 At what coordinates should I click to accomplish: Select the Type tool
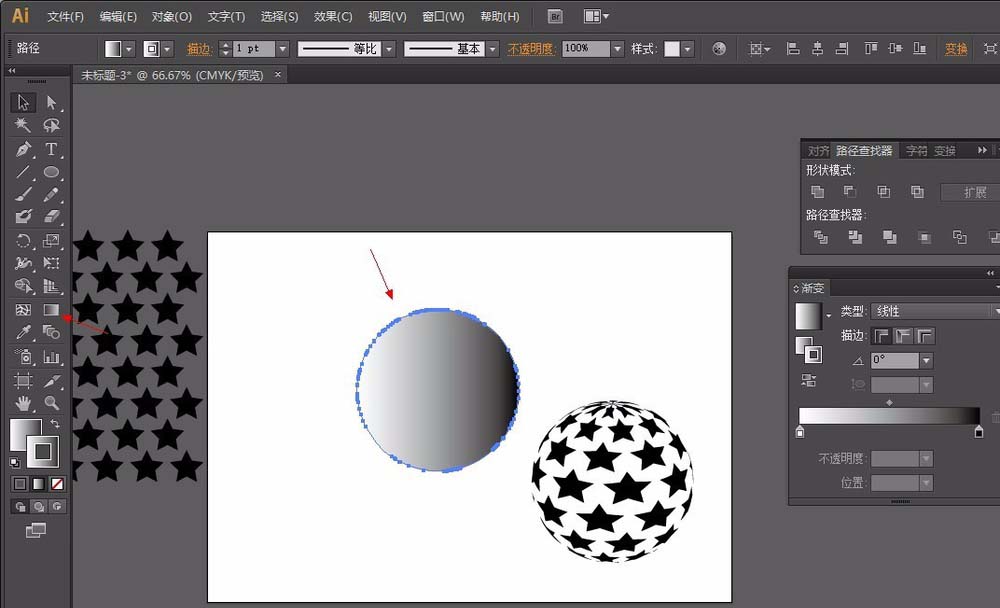coord(50,148)
